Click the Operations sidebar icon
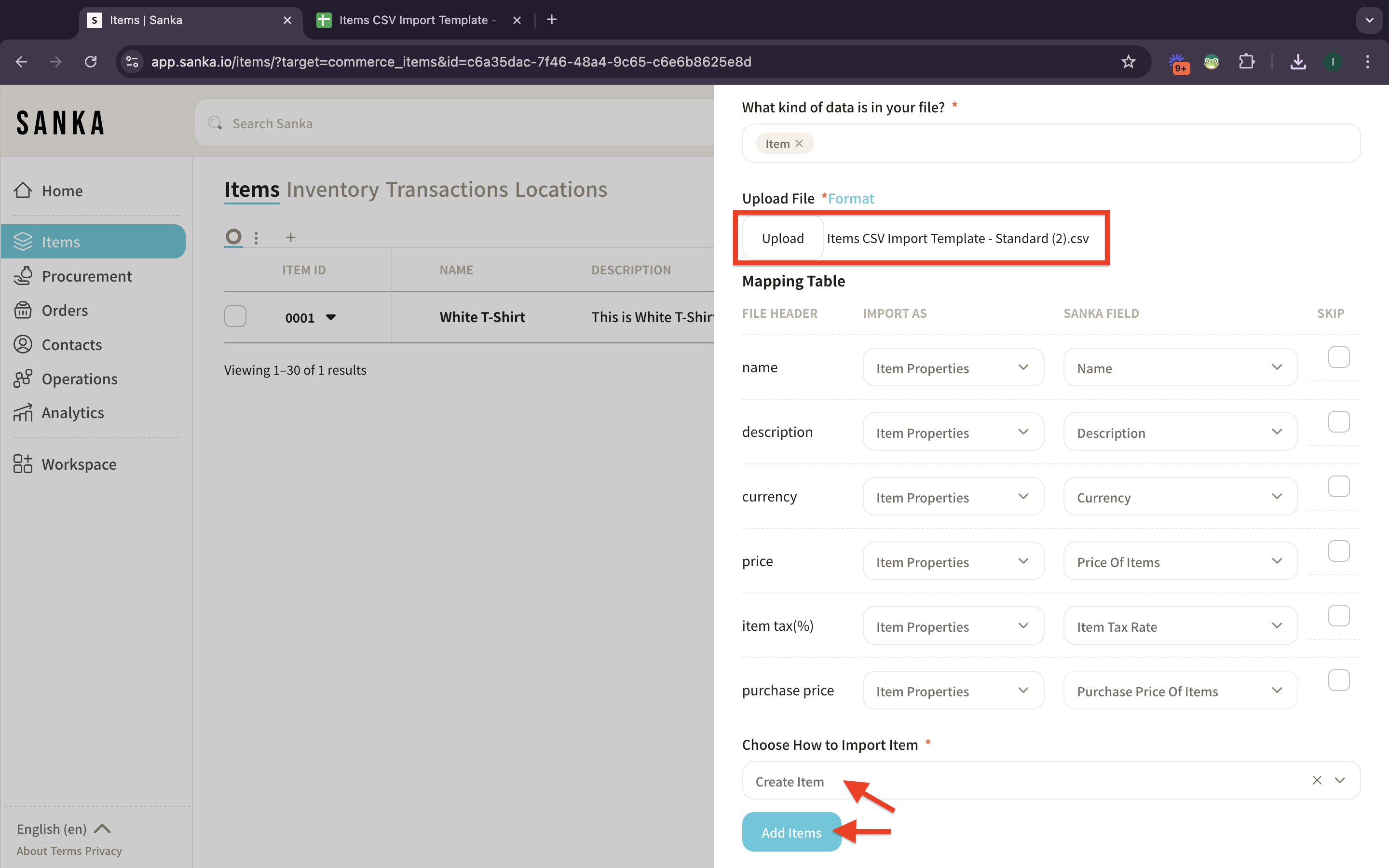The height and width of the screenshot is (868, 1389). pyautogui.click(x=23, y=379)
